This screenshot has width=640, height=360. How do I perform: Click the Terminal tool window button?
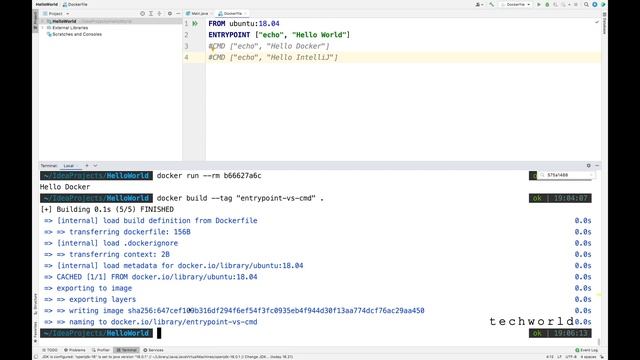(127, 350)
